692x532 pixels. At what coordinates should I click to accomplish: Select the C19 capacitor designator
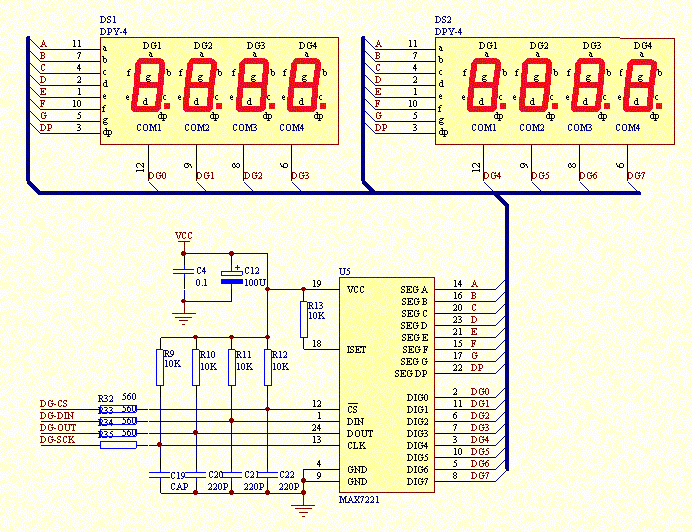[x=178, y=475]
